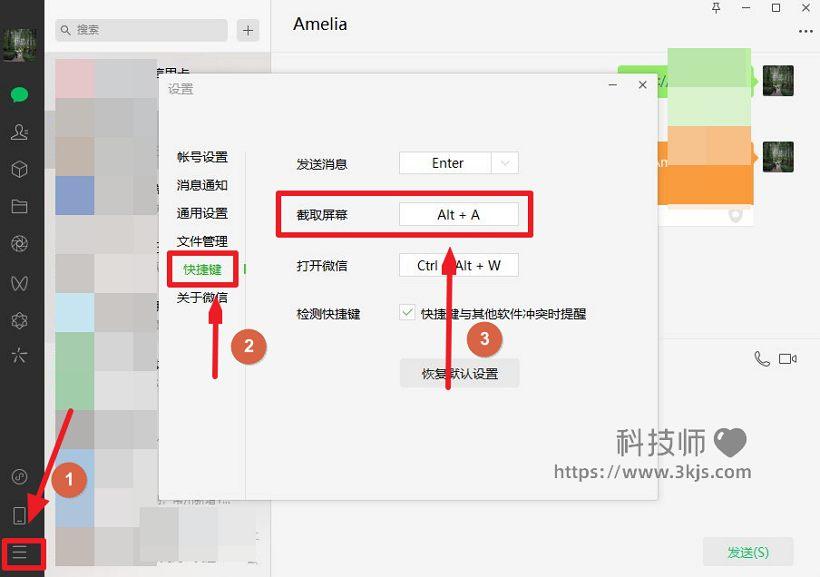Click the add plus button beside search

(x=248, y=30)
